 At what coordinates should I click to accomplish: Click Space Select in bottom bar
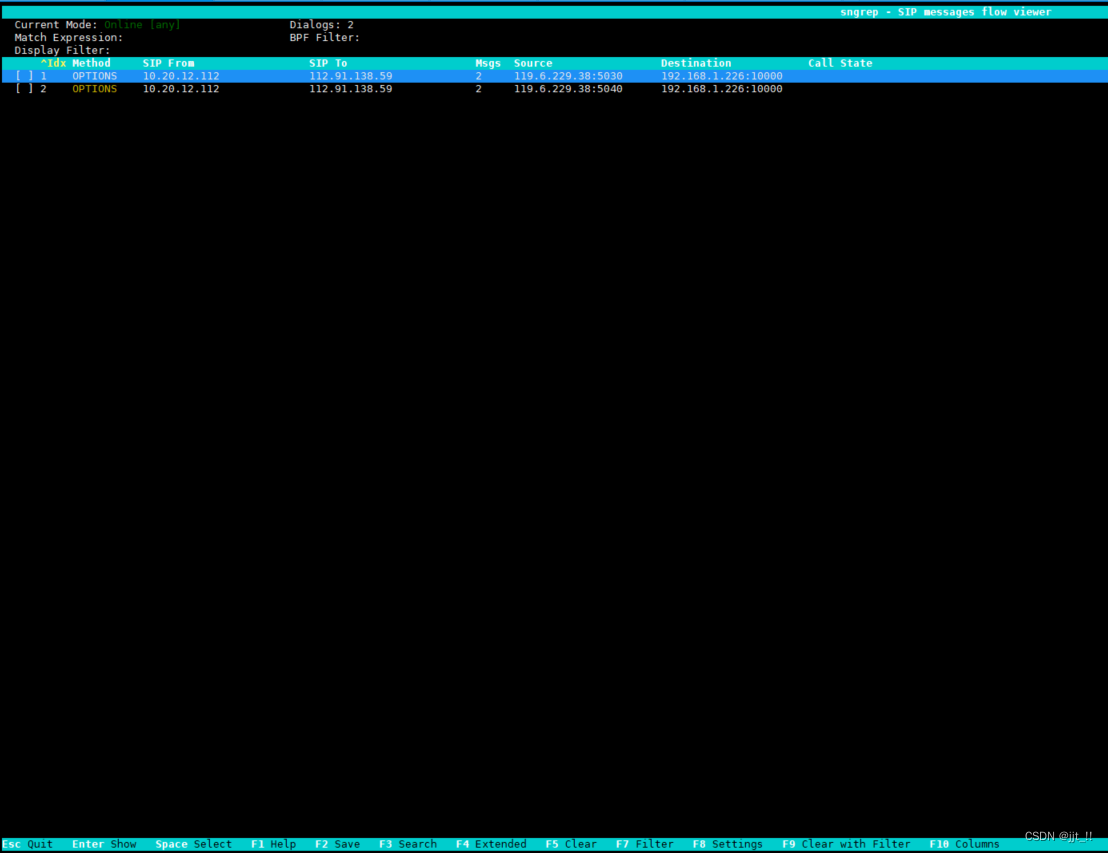point(194,844)
